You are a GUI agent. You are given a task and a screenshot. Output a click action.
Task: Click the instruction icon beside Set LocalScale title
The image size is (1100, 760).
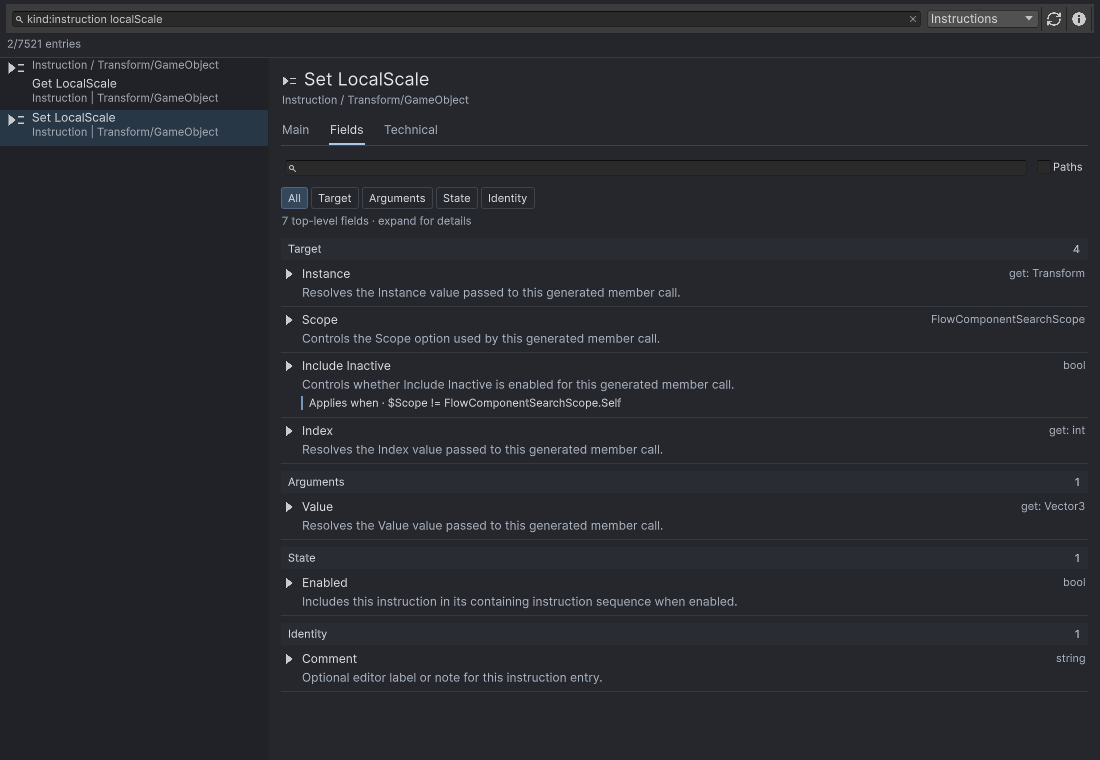(x=289, y=81)
